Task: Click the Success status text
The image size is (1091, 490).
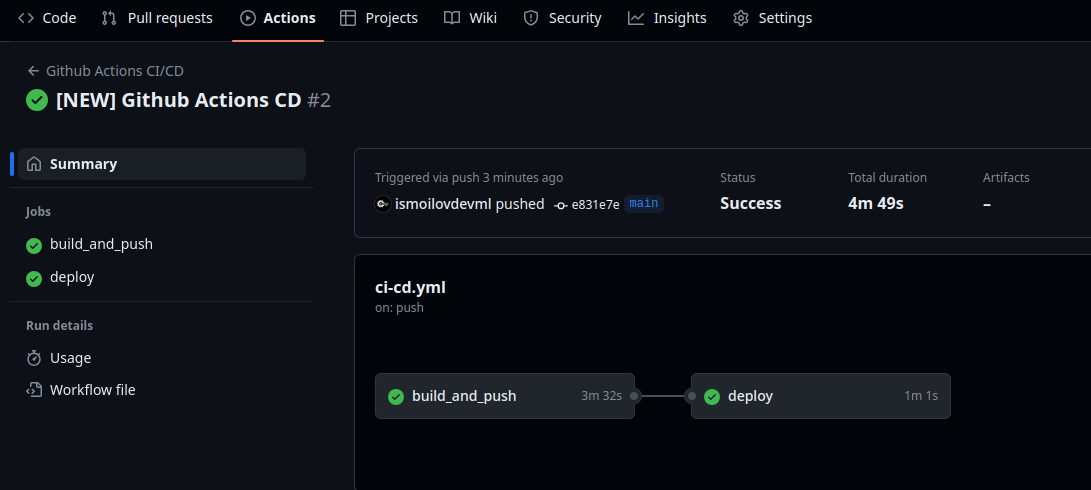Action: click(751, 203)
